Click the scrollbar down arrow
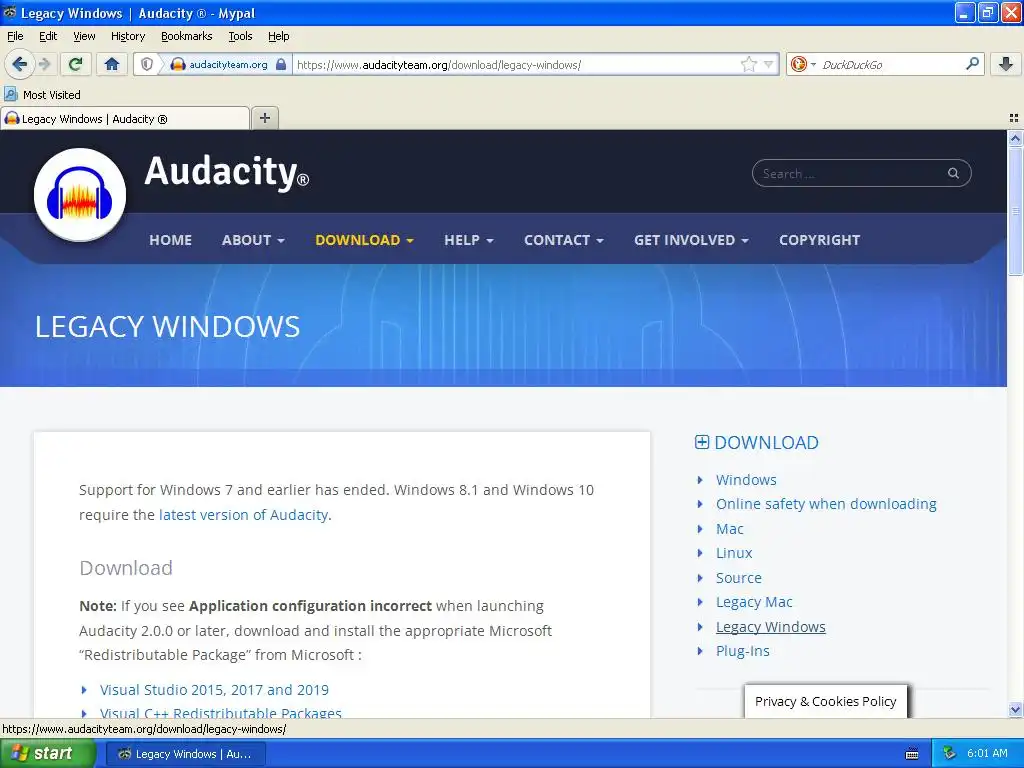This screenshot has width=1024, height=768. [1015, 709]
